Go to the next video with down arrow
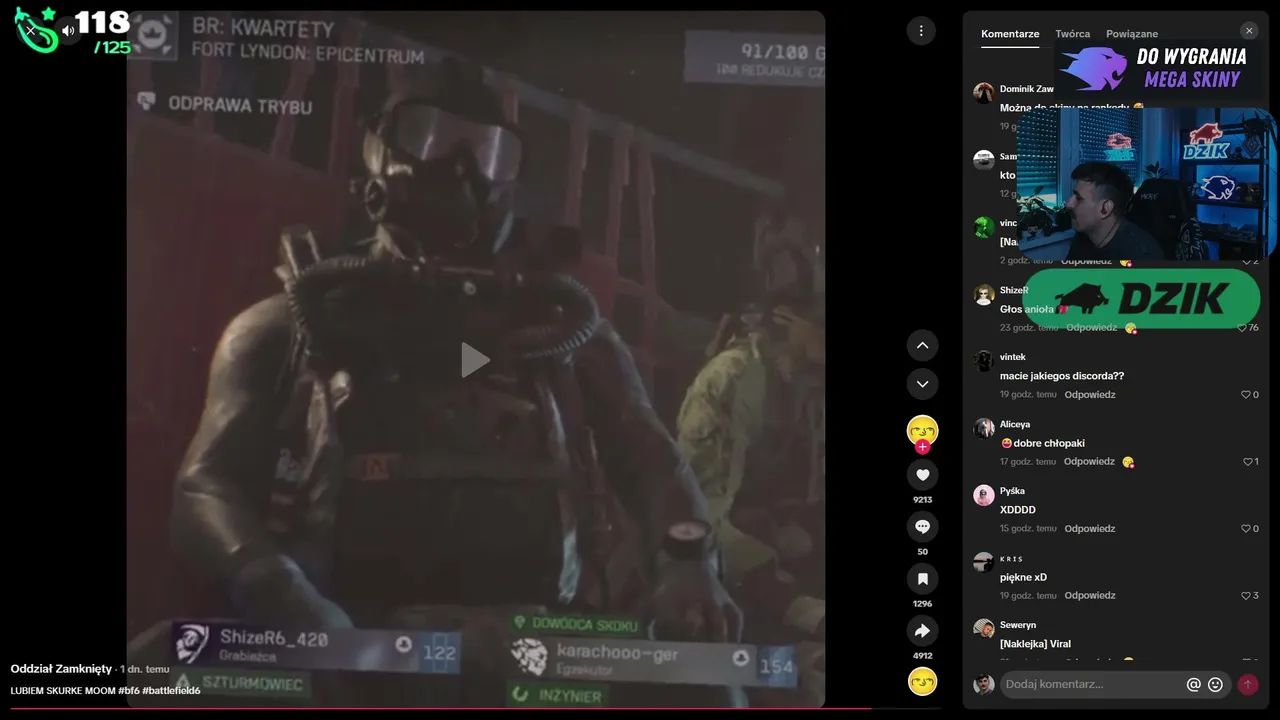The width and height of the screenshot is (1280, 720). pyautogui.click(x=922, y=384)
